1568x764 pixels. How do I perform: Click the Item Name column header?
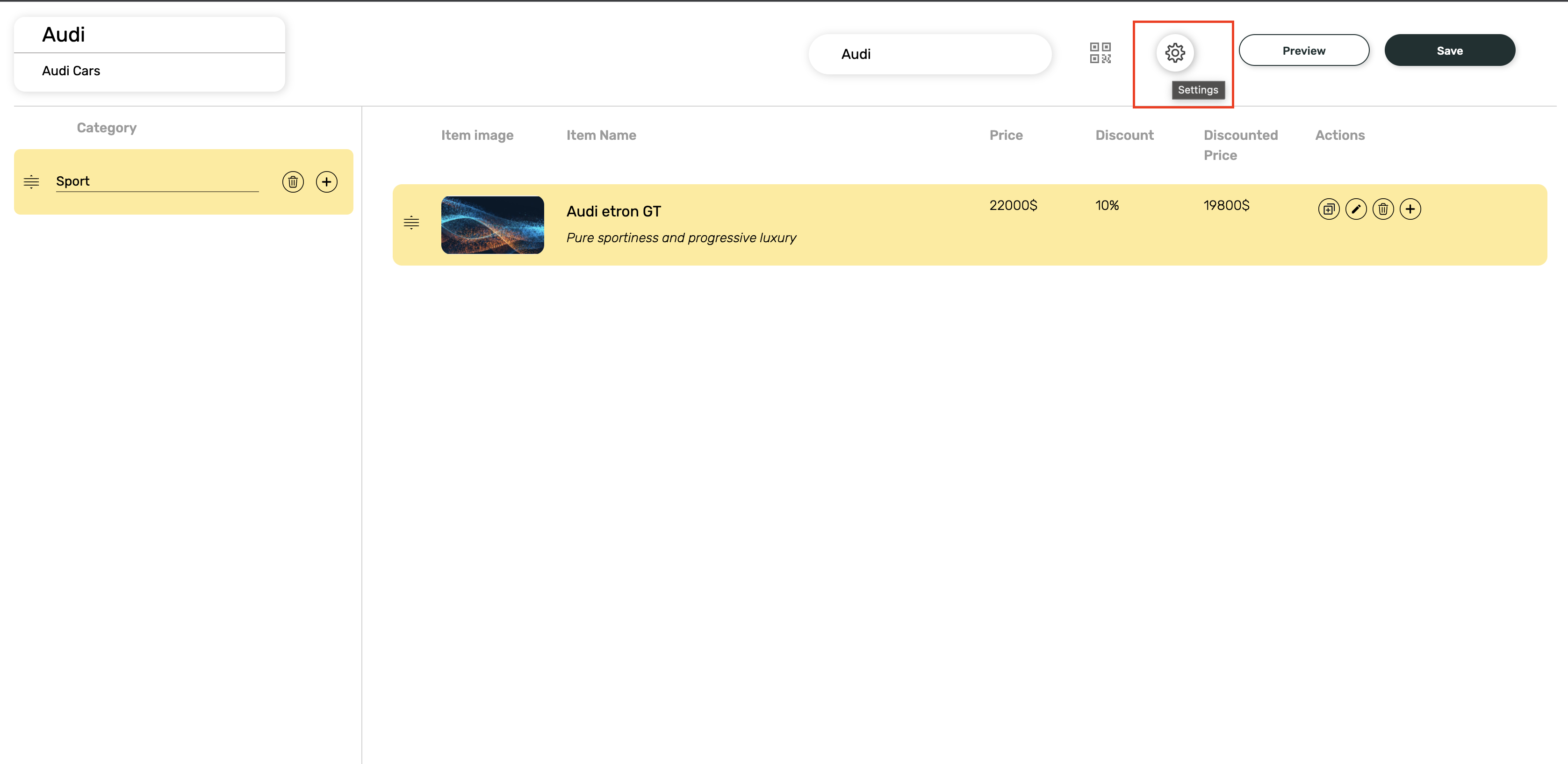[601, 135]
